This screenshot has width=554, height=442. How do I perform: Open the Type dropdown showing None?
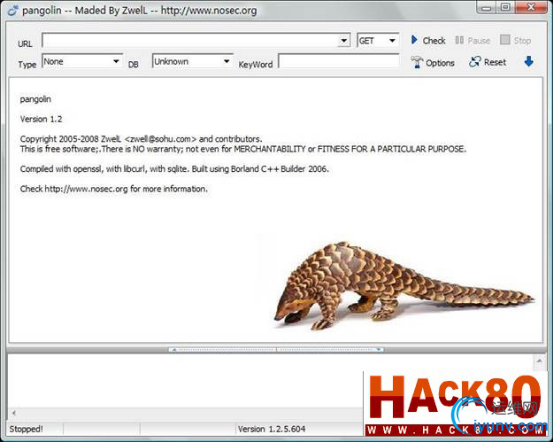point(82,61)
